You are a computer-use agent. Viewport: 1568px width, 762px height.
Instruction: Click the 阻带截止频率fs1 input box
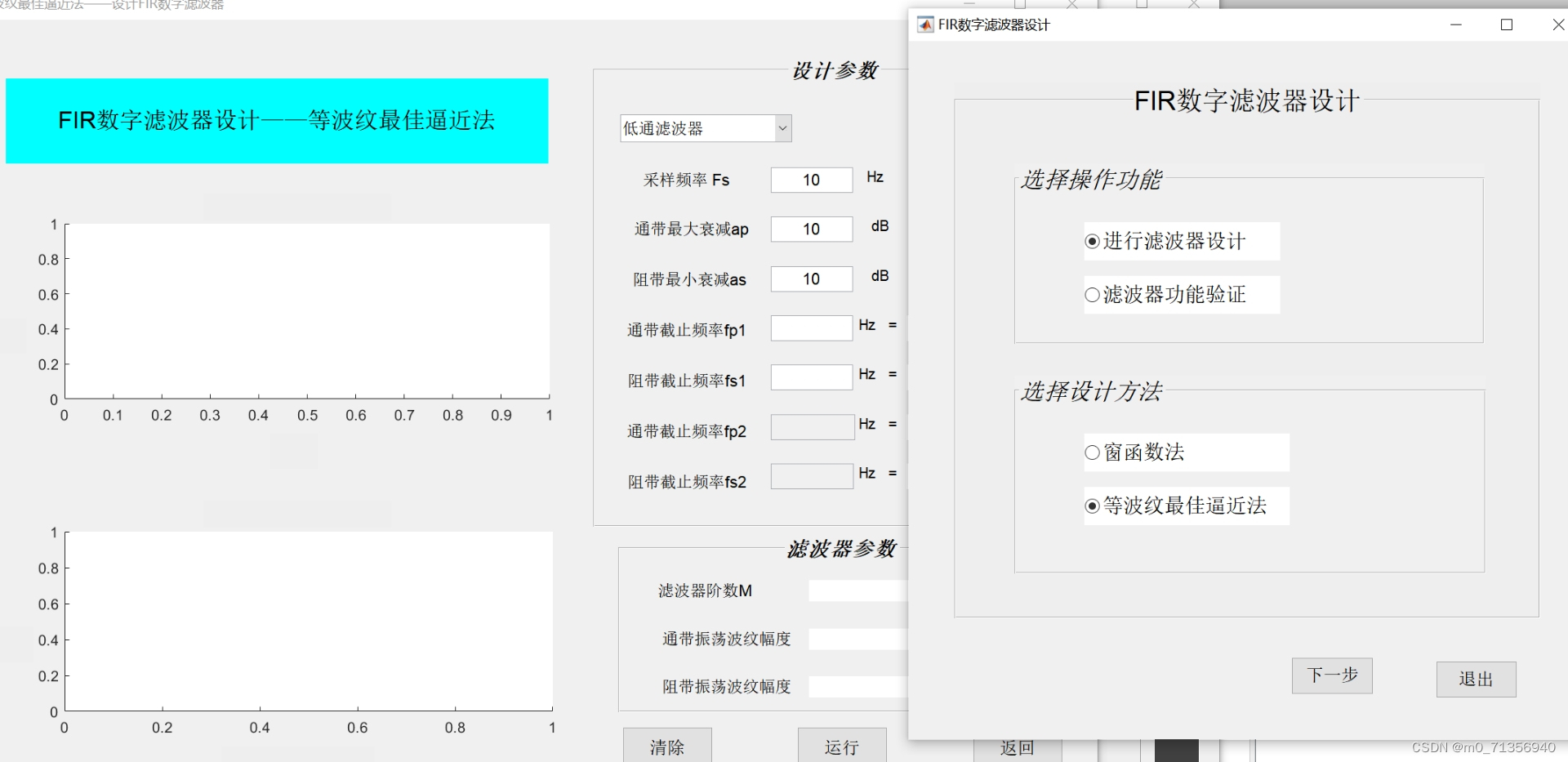811,377
